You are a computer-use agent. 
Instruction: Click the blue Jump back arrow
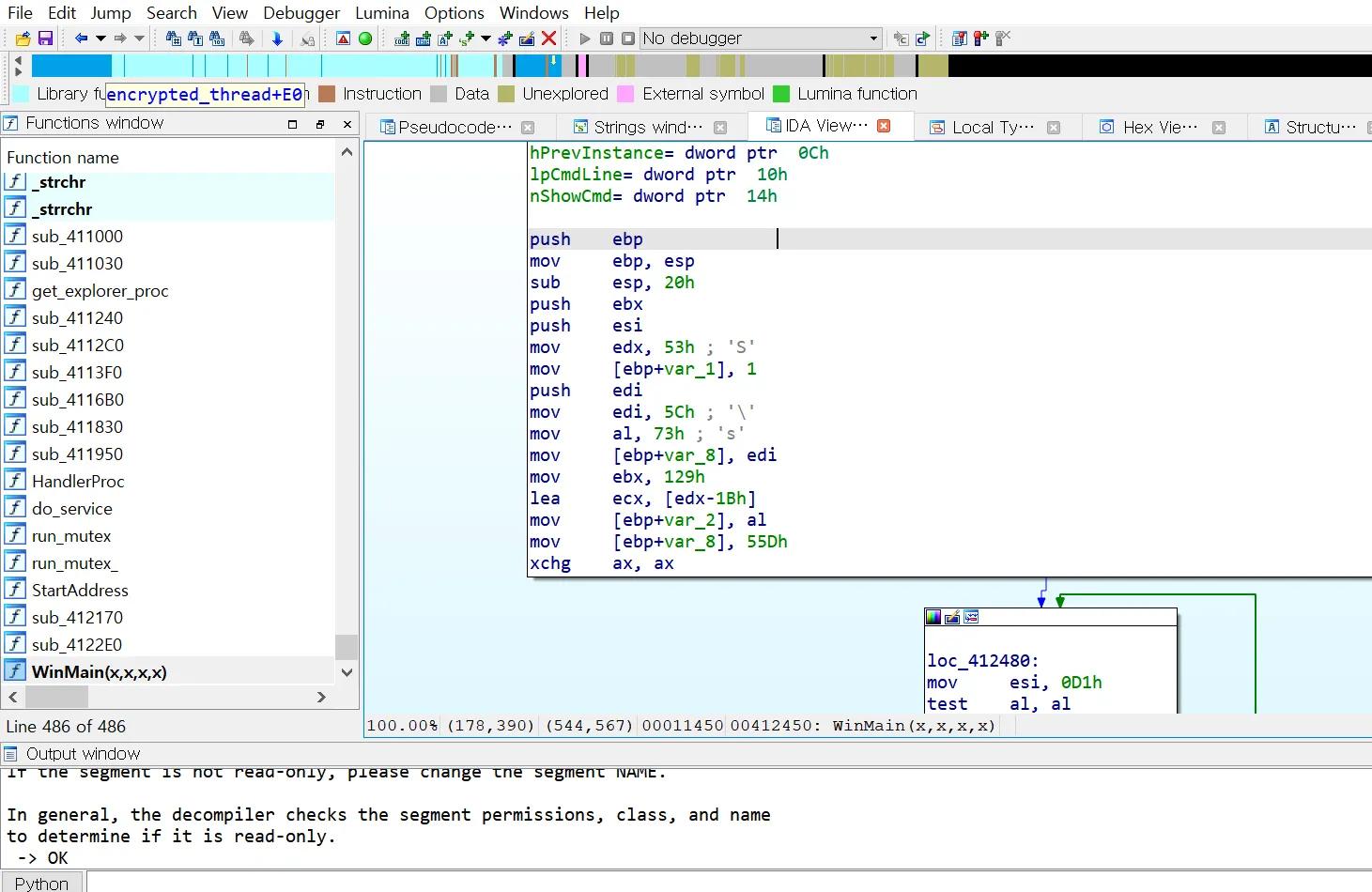(81, 38)
